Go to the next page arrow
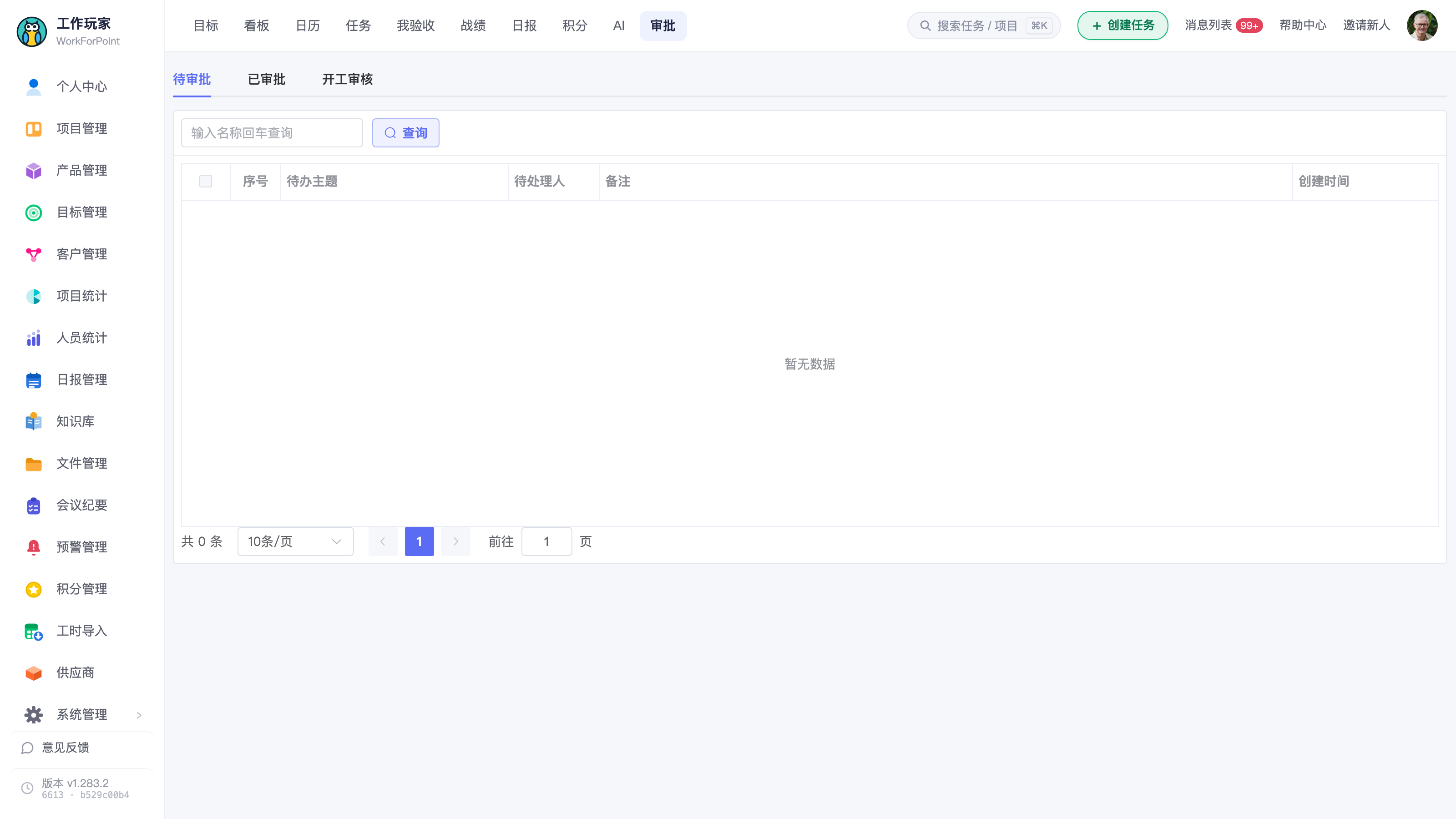Viewport: 1456px width, 819px height. click(x=455, y=541)
